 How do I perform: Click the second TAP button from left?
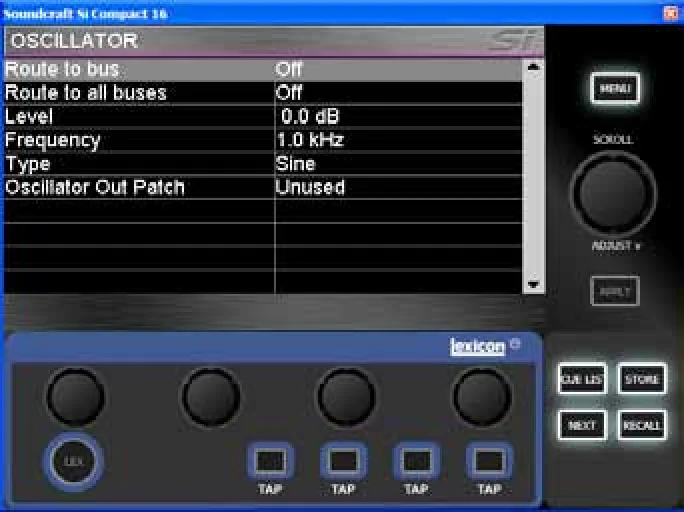click(x=343, y=461)
